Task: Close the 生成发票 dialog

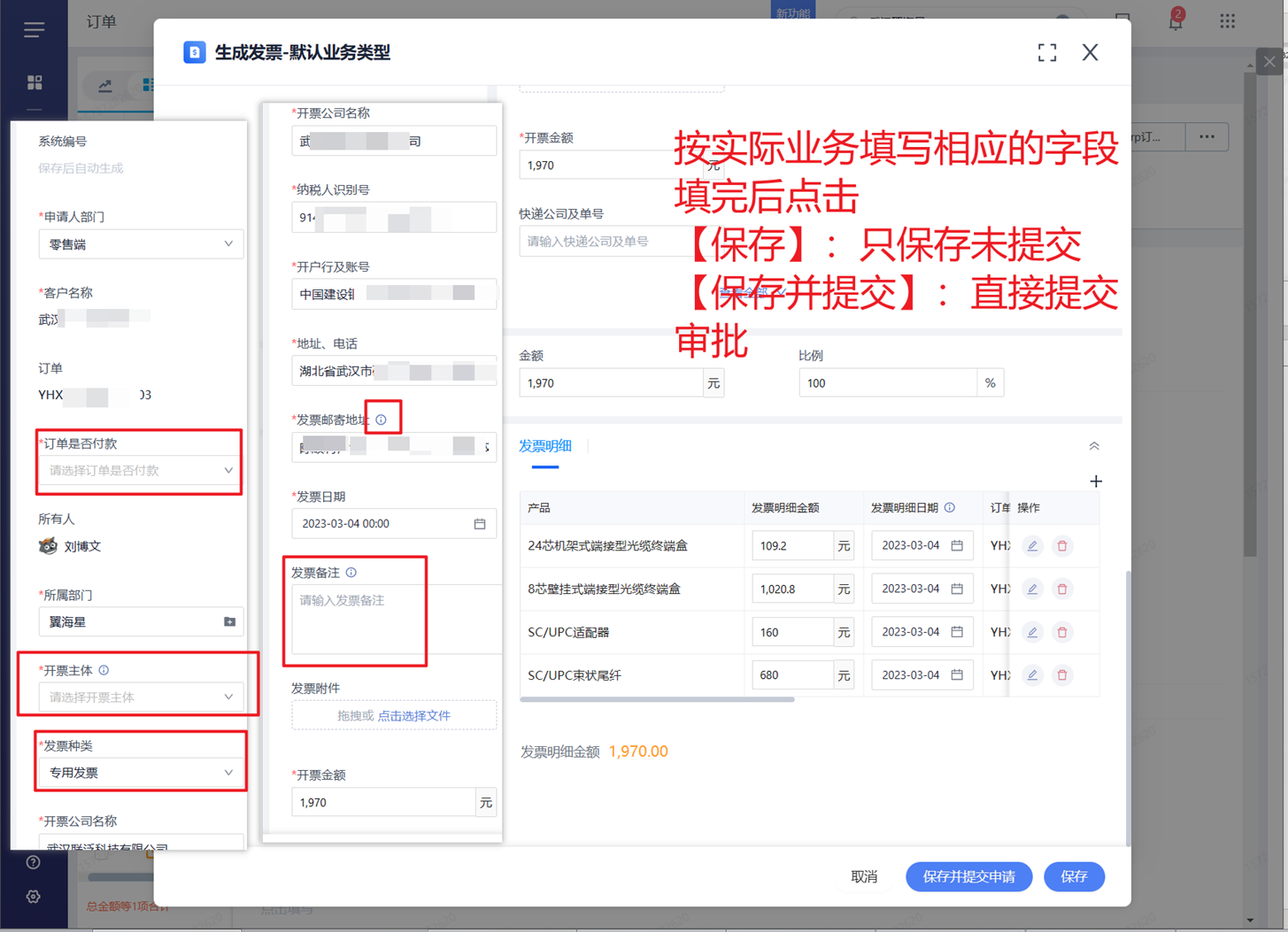Action: coord(1090,52)
